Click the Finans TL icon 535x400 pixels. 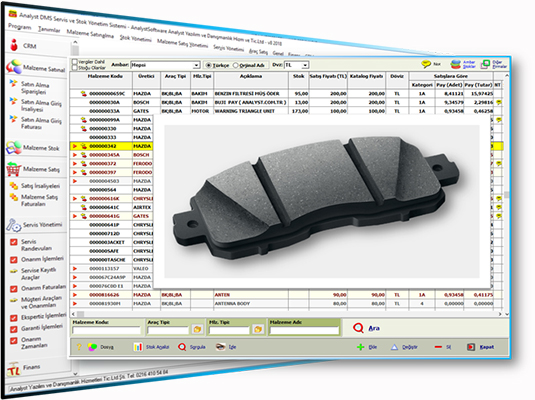[x=13, y=369]
